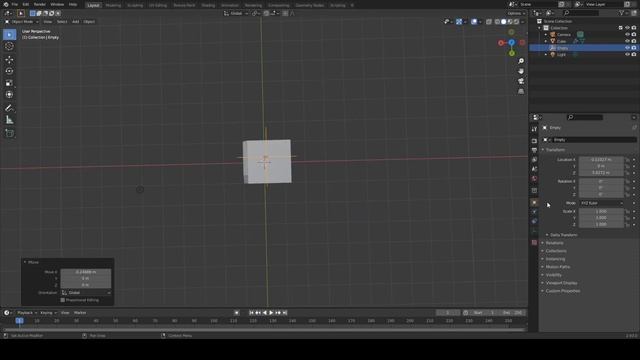Viewport: 640px width, 360px height.
Task: Click the red X axis gizmo ball
Action: coord(501,43)
